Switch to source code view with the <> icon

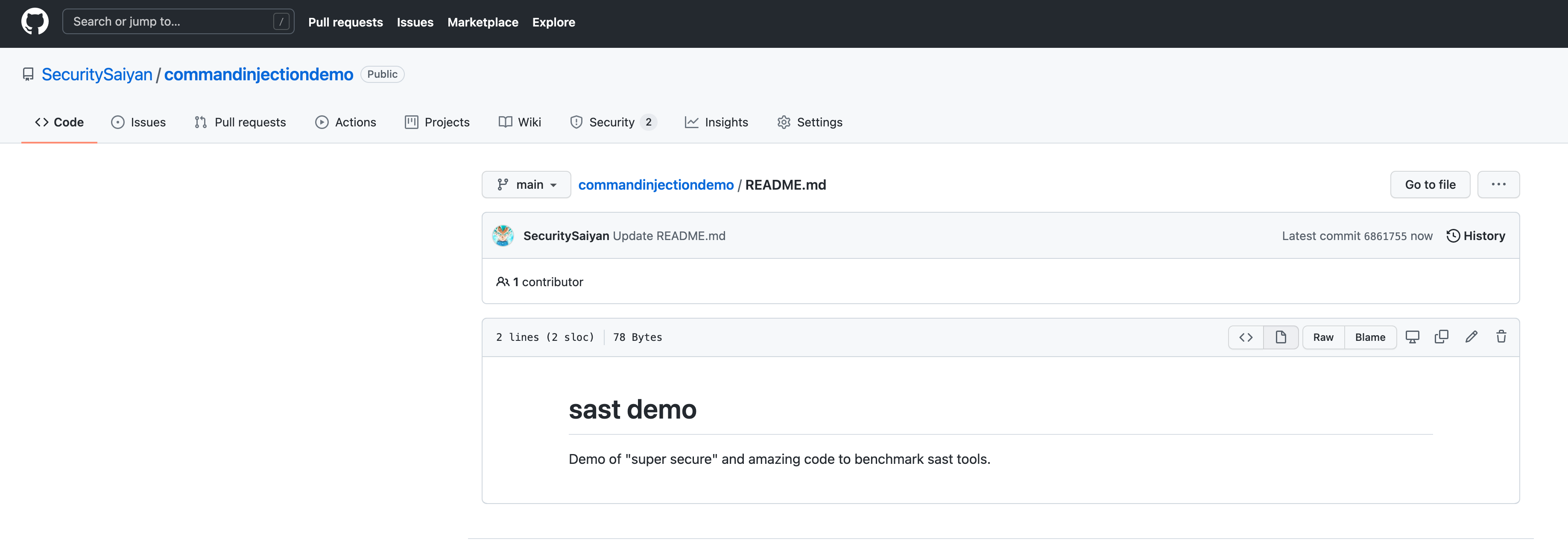tap(1246, 337)
